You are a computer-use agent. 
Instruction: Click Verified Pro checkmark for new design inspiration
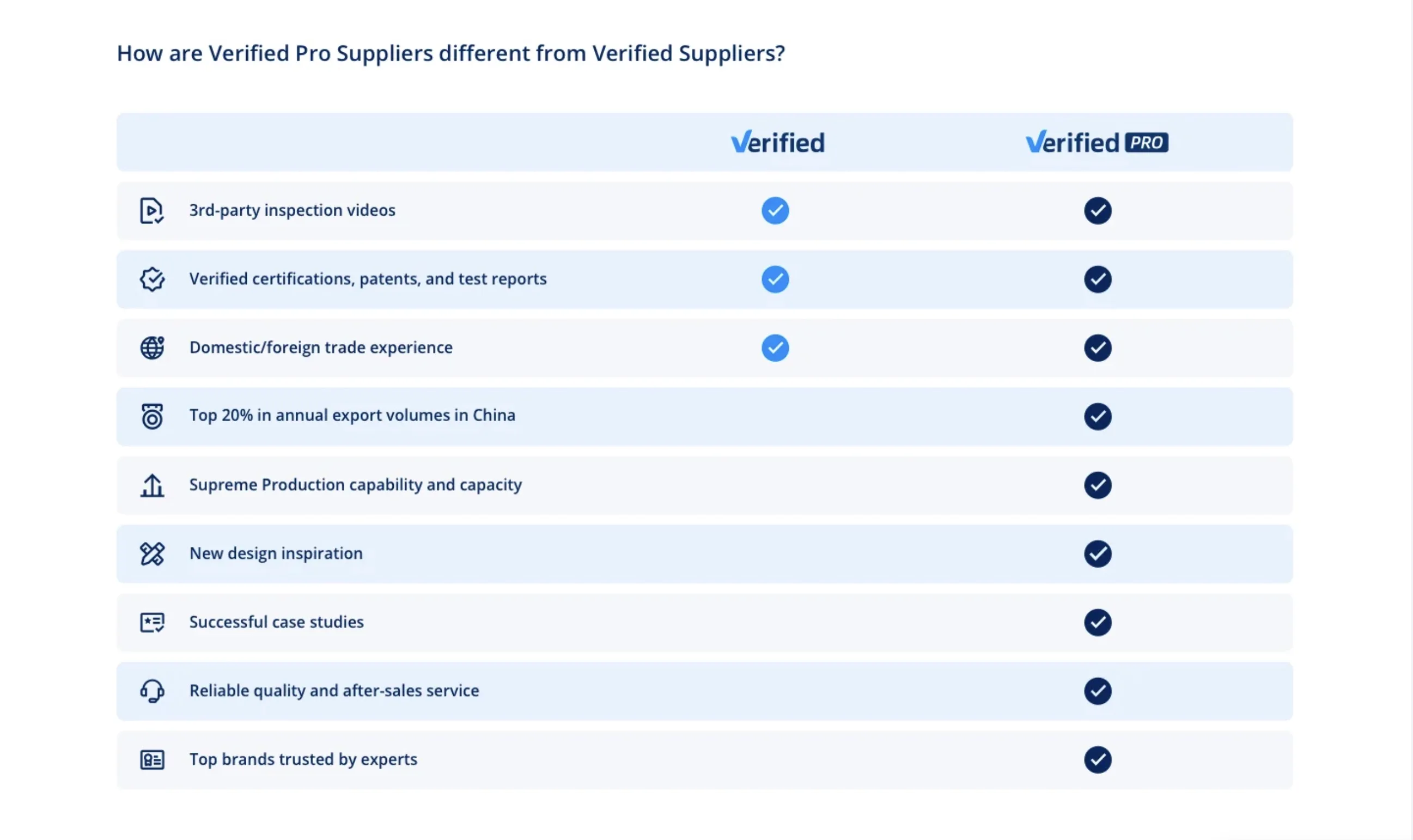[x=1097, y=553]
